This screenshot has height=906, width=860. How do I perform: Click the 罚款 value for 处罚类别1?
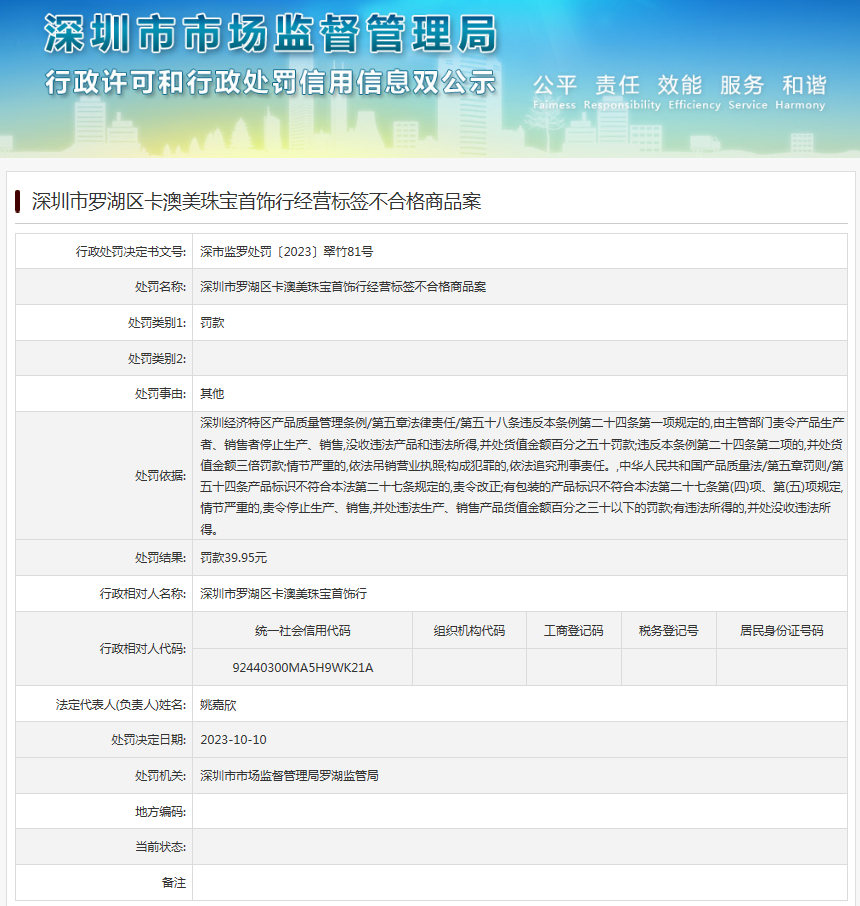212,323
